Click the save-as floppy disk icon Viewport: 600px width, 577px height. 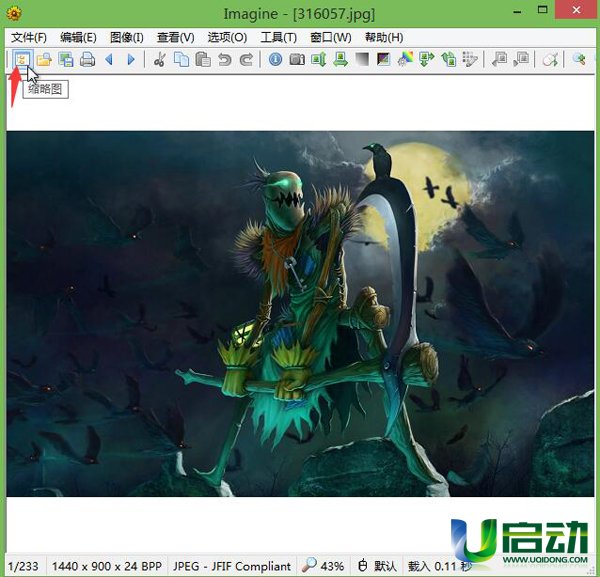coord(66,59)
